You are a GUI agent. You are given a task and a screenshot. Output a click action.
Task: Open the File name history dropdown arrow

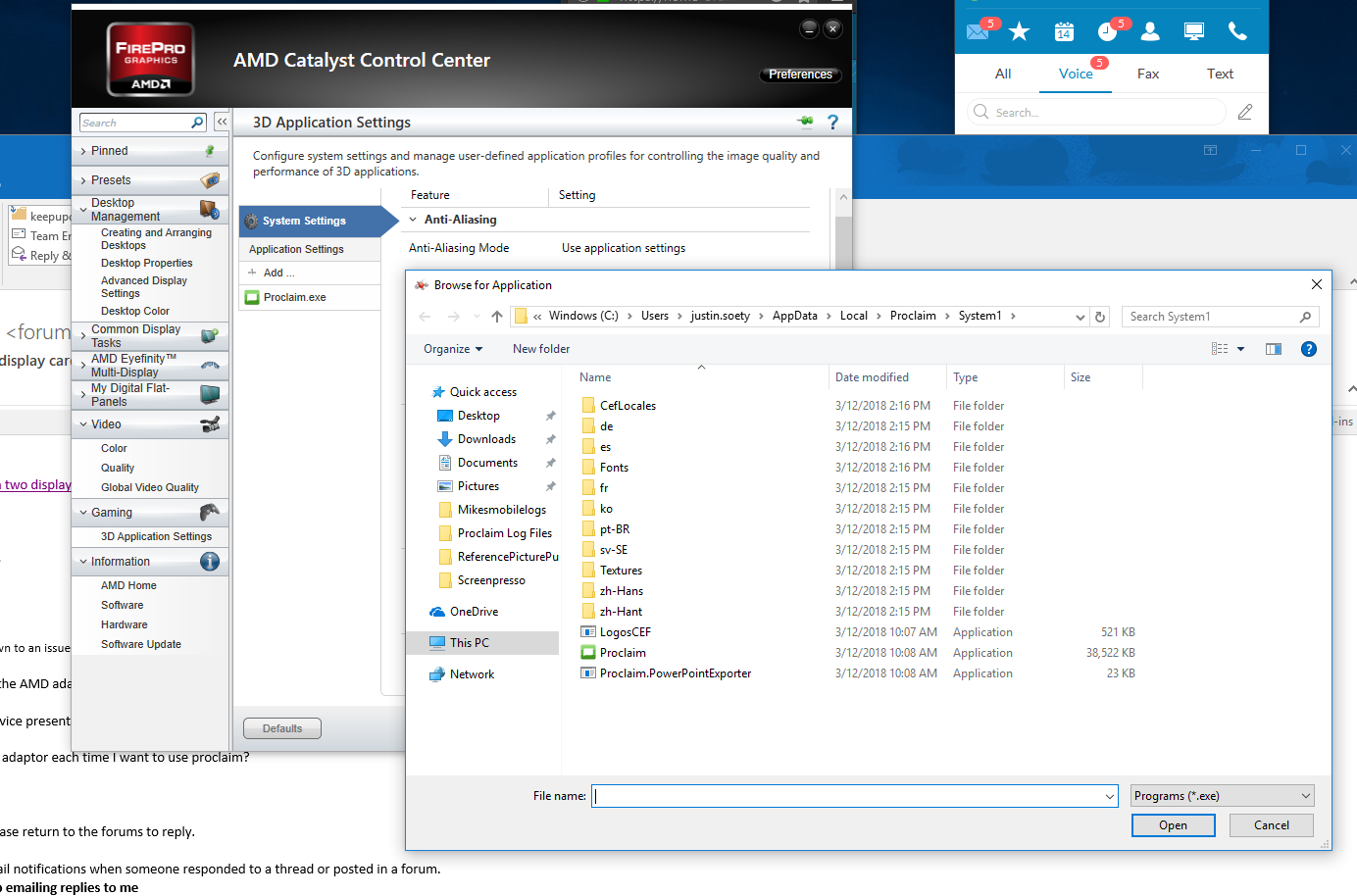pyautogui.click(x=1110, y=796)
